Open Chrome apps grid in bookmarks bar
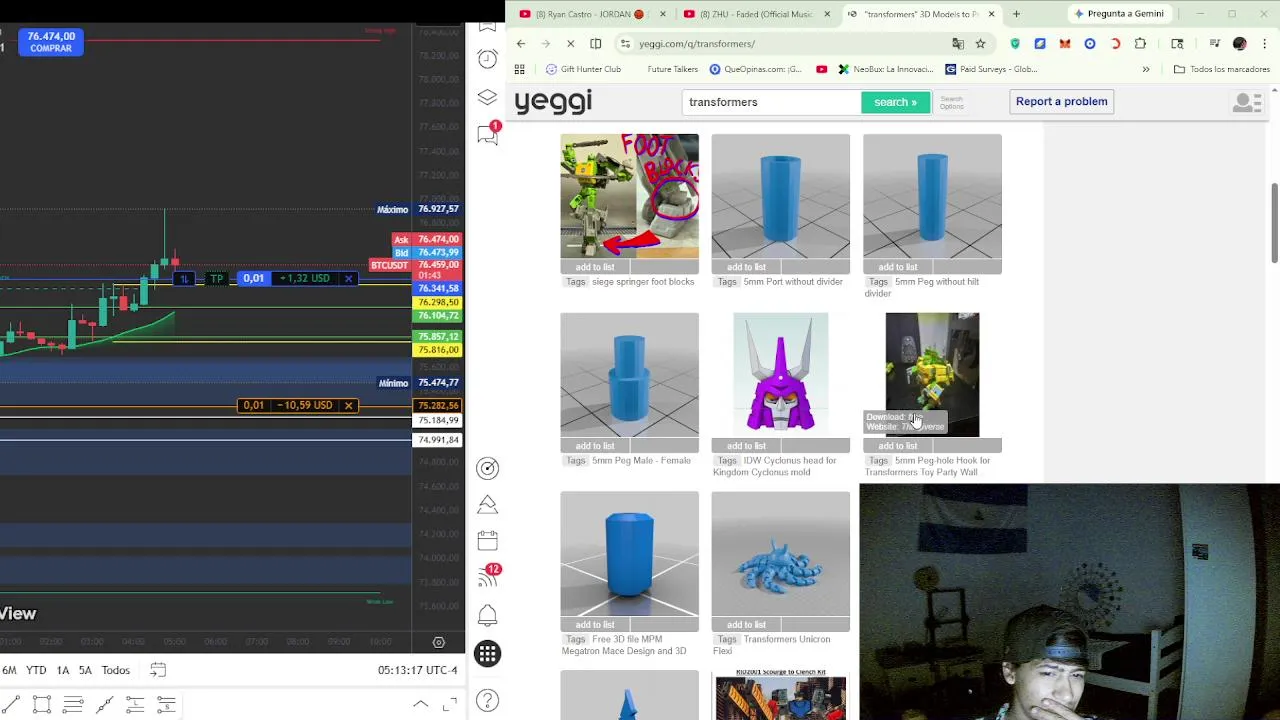Screen dimensions: 1280x720 (x=519, y=69)
